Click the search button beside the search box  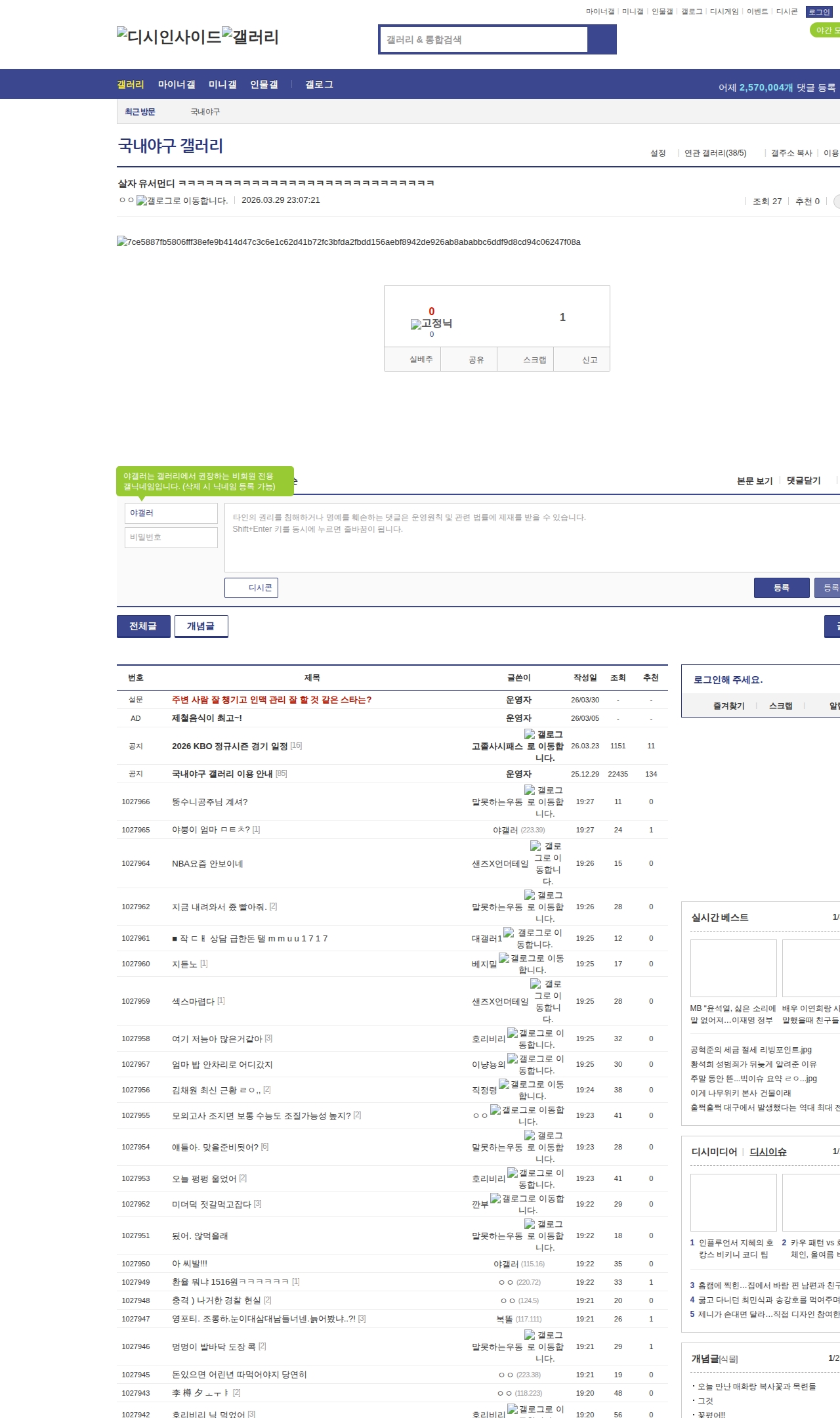601,39
